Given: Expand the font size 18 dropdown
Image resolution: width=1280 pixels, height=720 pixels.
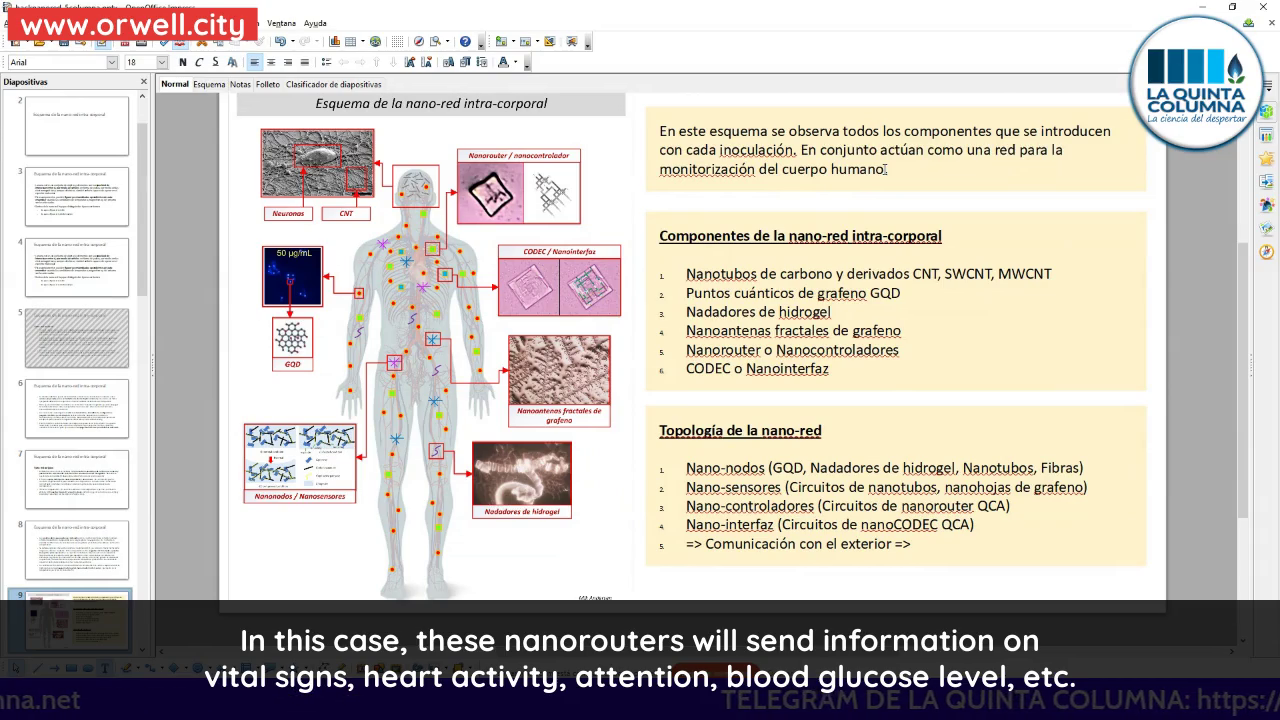Looking at the screenshot, I should 162,62.
